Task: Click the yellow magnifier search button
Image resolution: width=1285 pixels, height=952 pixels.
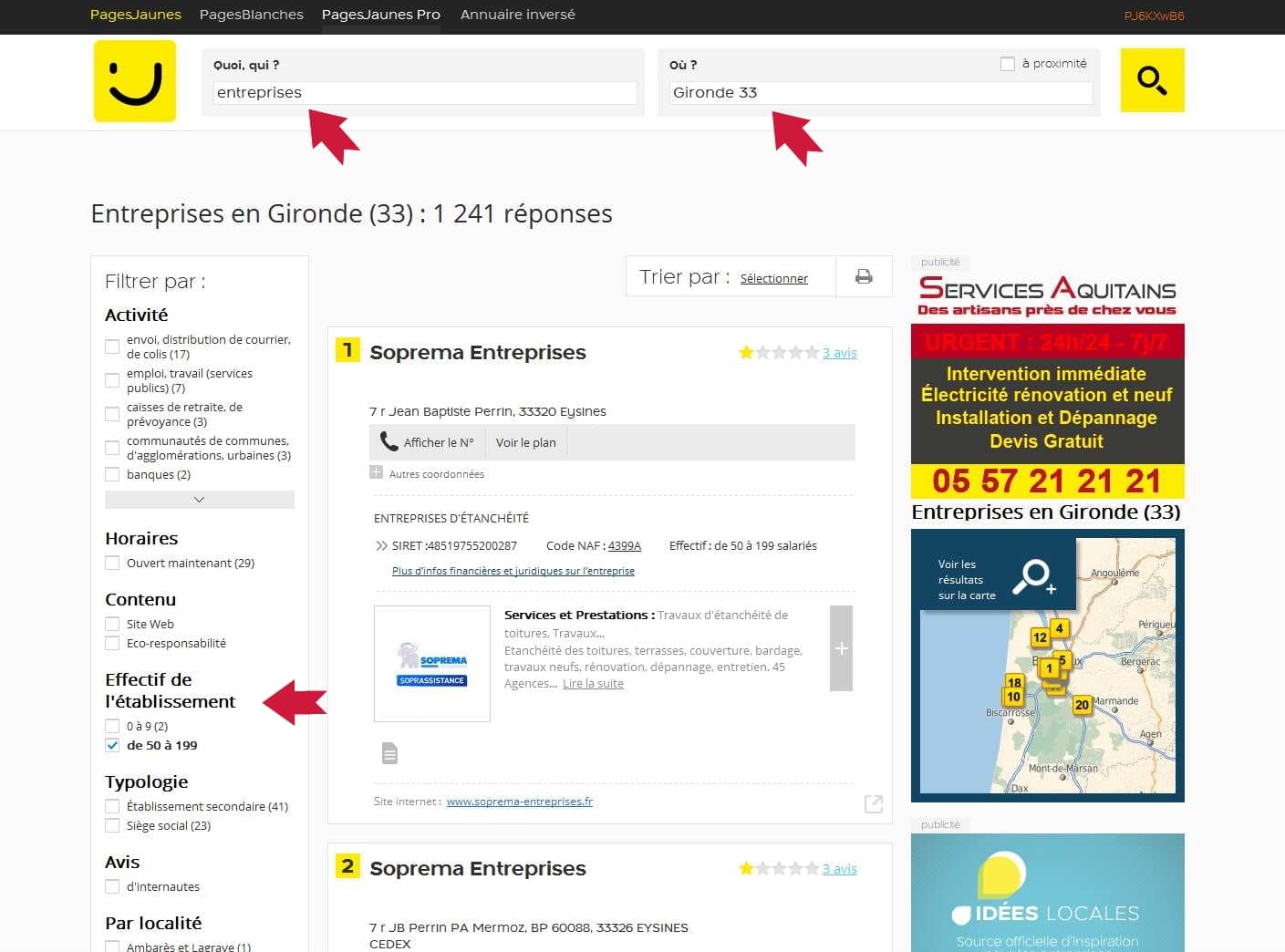Action: point(1152,80)
